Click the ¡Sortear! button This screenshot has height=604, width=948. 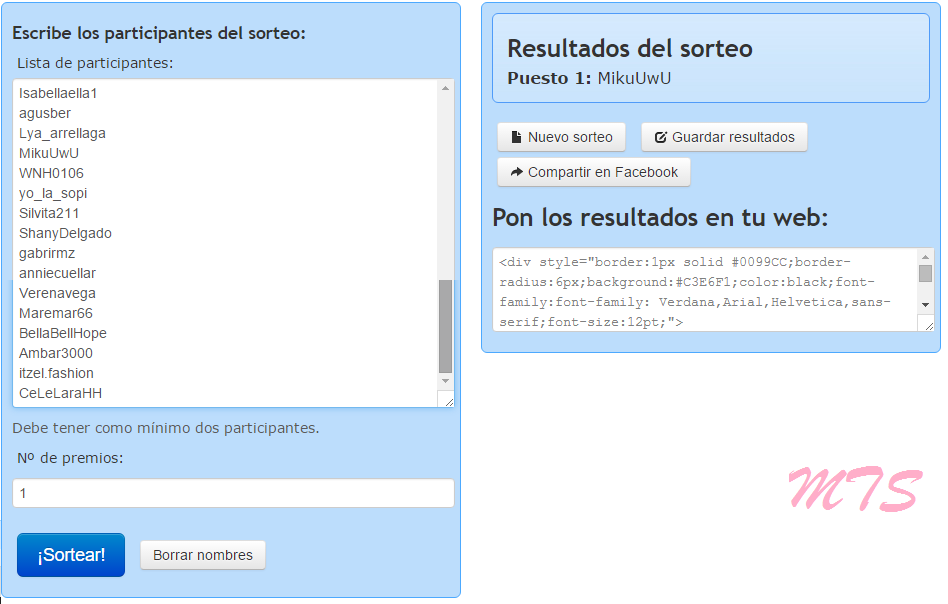click(x=71, y=554)
